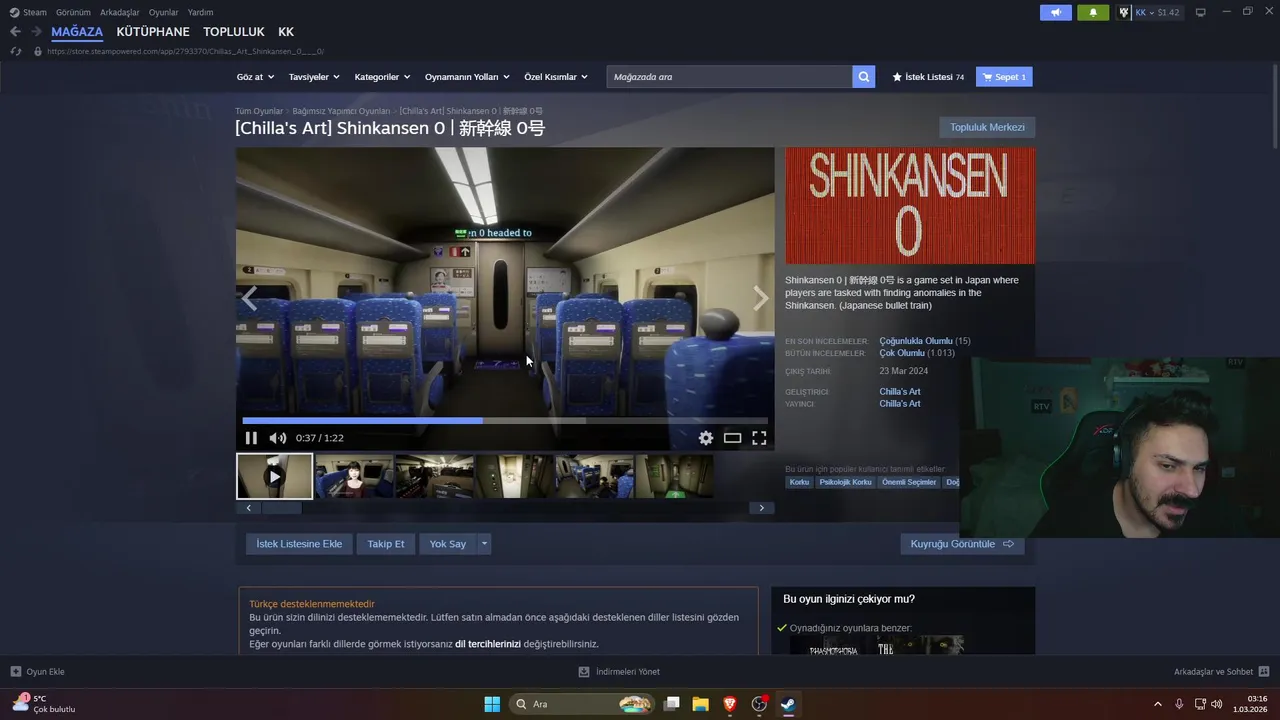Toggle theater mode in video player

[x=732, y=438]
